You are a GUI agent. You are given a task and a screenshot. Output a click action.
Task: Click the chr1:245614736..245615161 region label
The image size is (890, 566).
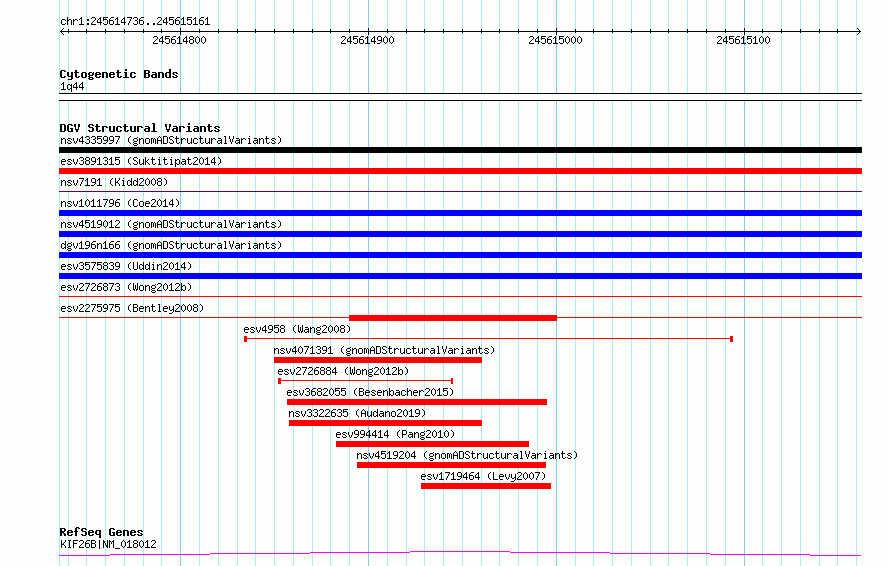(x=135, y=21)
